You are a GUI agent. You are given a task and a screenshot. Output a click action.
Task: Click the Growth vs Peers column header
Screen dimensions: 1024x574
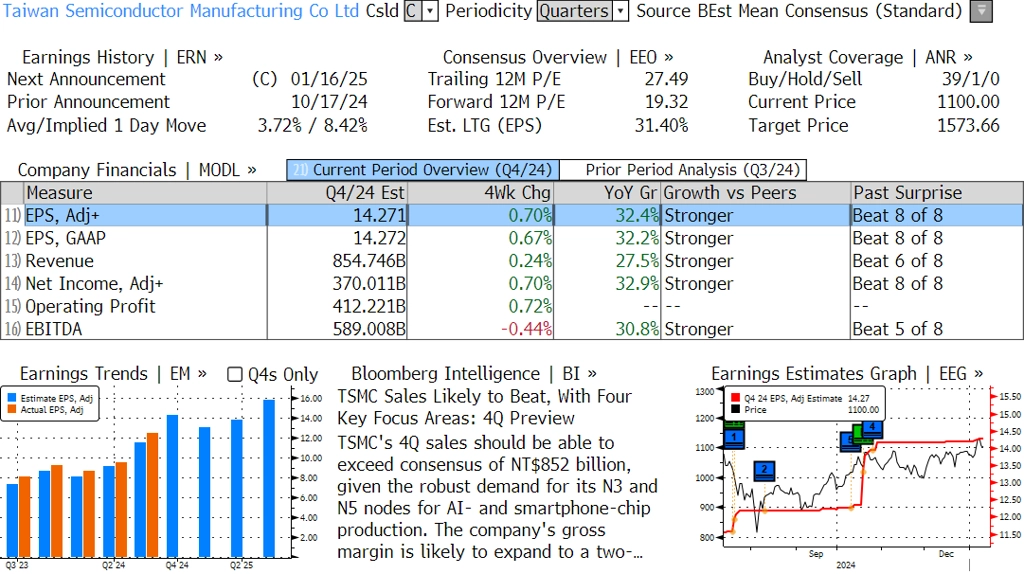[x=756, y=193]
